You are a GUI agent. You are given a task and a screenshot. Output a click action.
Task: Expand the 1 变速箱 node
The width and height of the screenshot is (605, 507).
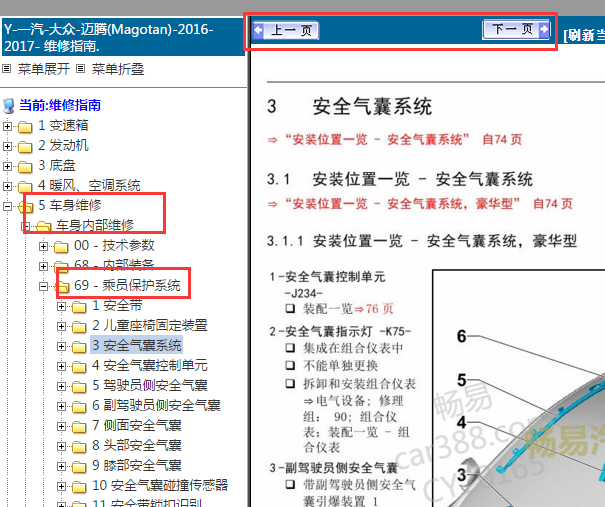pyautogui.click(x=7, y=126)
